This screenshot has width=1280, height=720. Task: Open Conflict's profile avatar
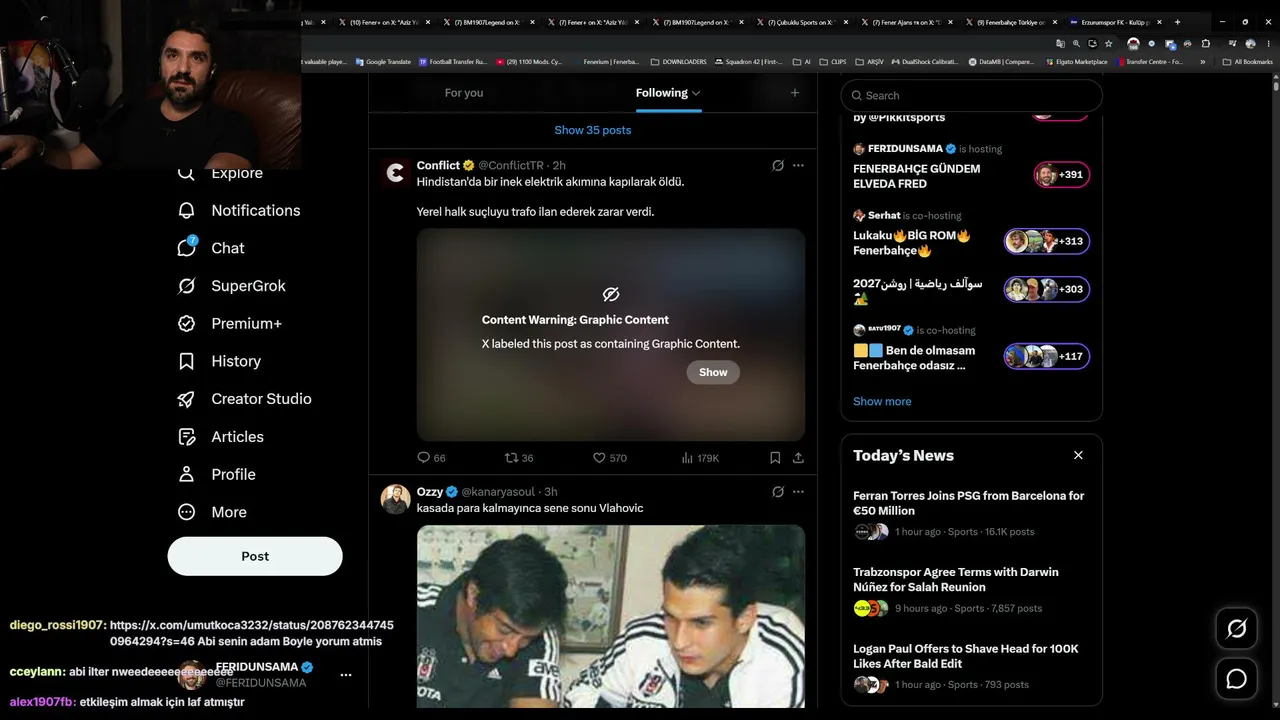pos(396,173)
